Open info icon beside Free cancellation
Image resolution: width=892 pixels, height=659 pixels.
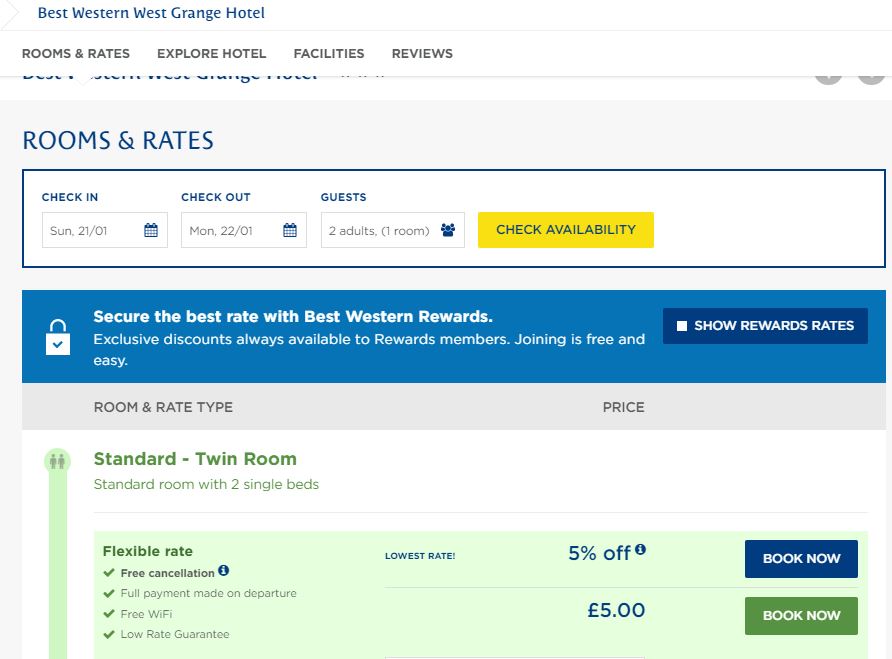(224, 570)
